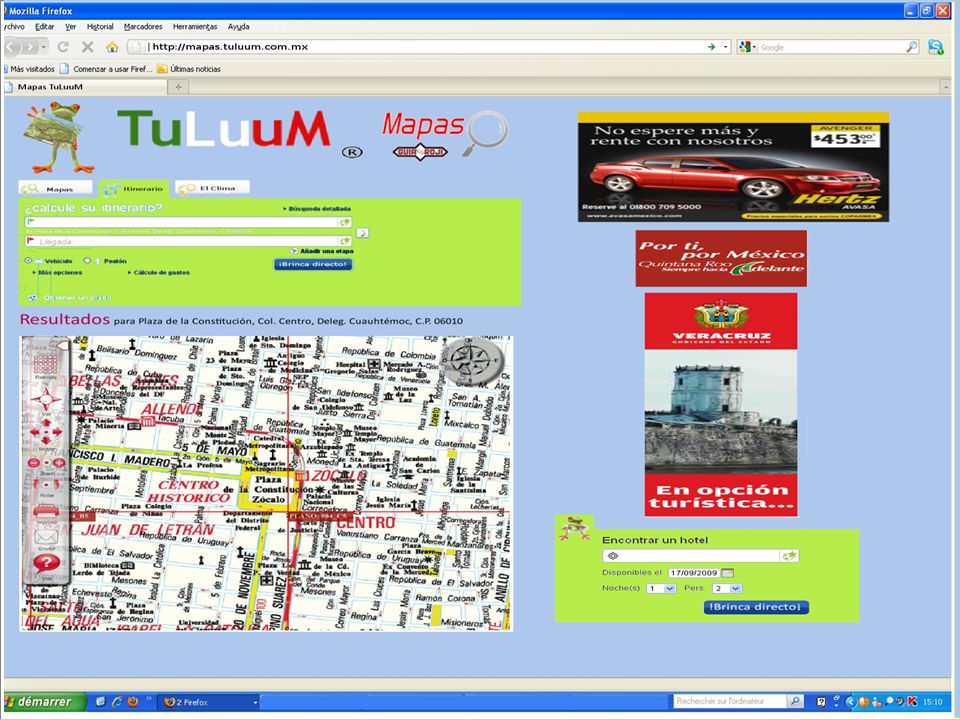Viewport: 960px width, 720px height.
Task: Open map help with question mark icon
Action: click(46, 563)
